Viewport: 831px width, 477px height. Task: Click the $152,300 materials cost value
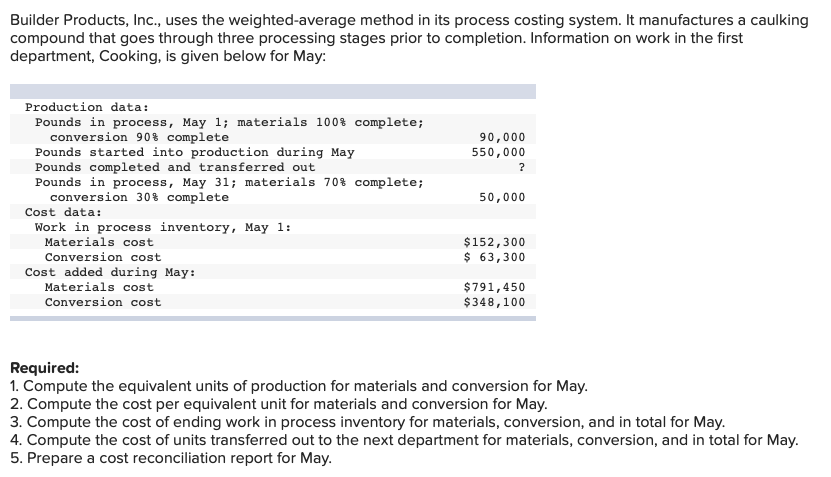click(494, 242)
